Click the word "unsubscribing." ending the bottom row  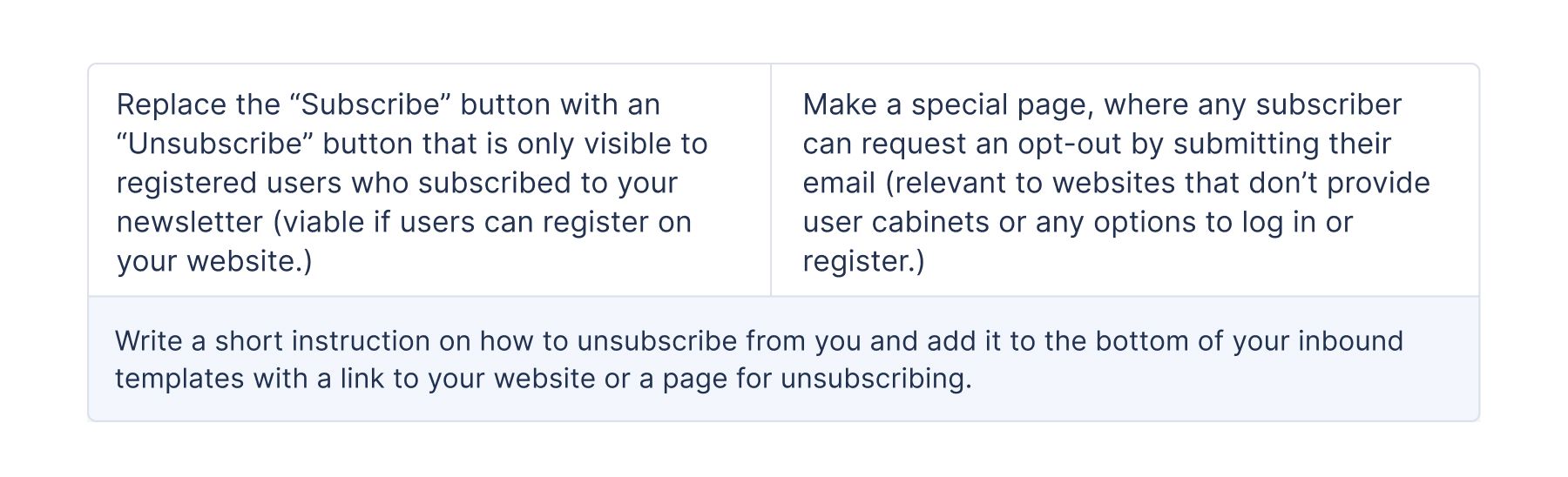(x=875, y=379)
